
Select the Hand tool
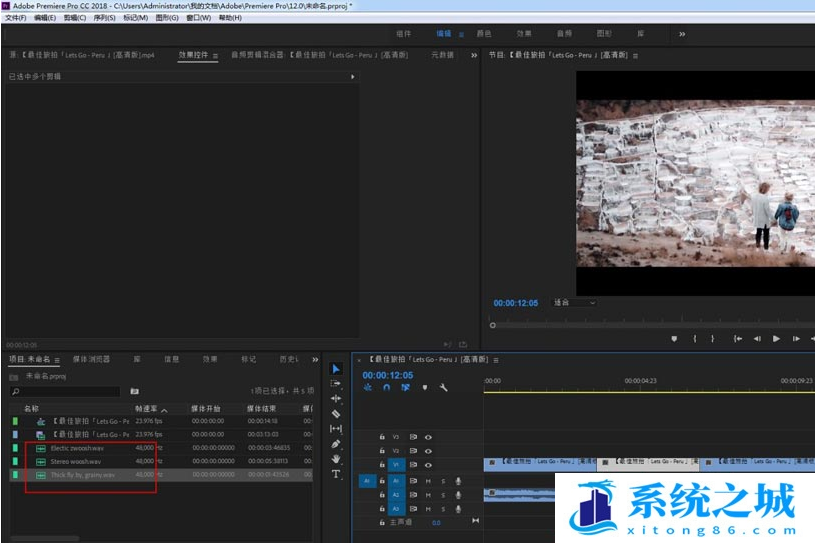(336, 459)
